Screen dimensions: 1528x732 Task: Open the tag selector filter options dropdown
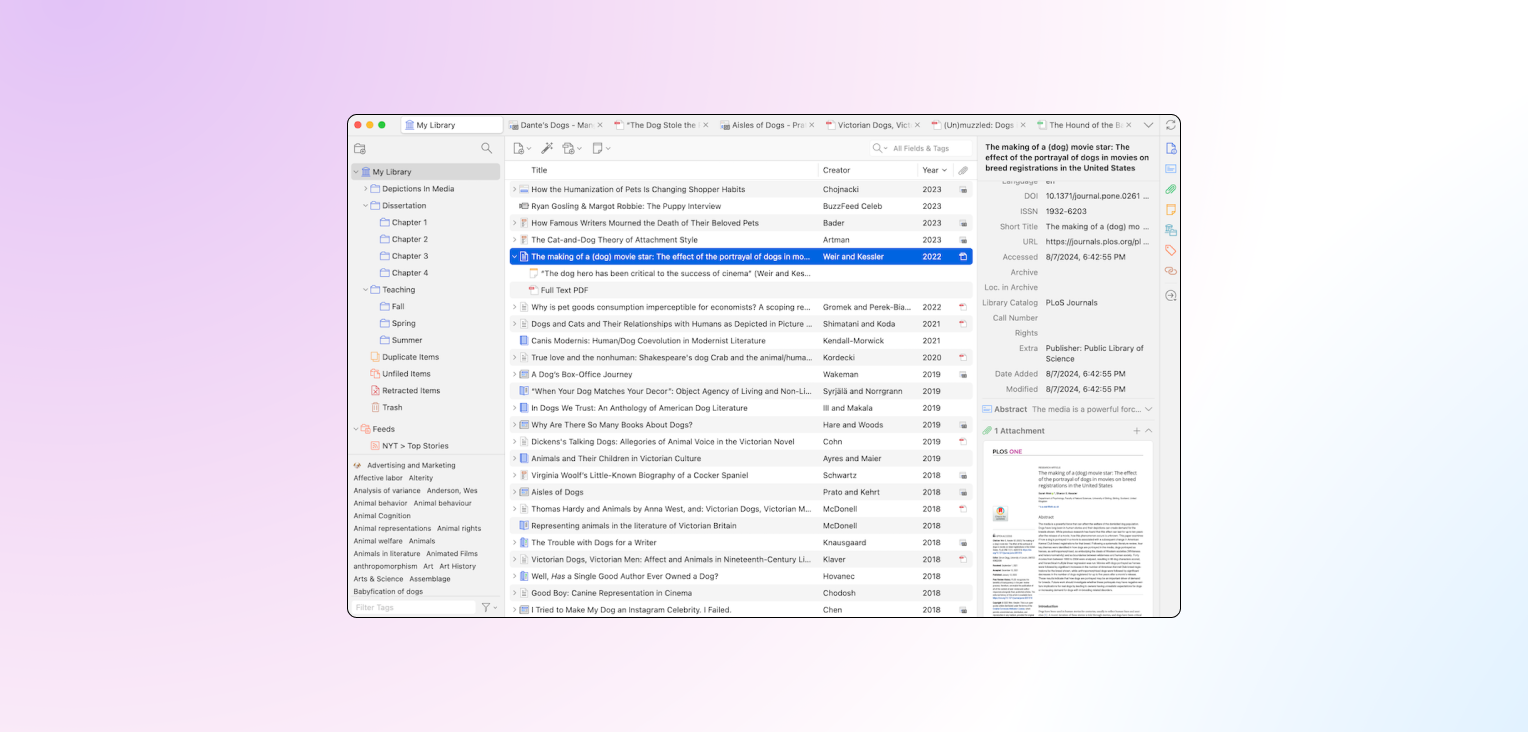click(488, 607)
